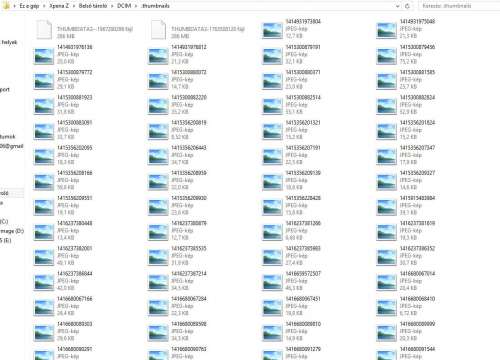
Task: Select JPEG image icon for 1414931975048
Action: pos(386,31)
